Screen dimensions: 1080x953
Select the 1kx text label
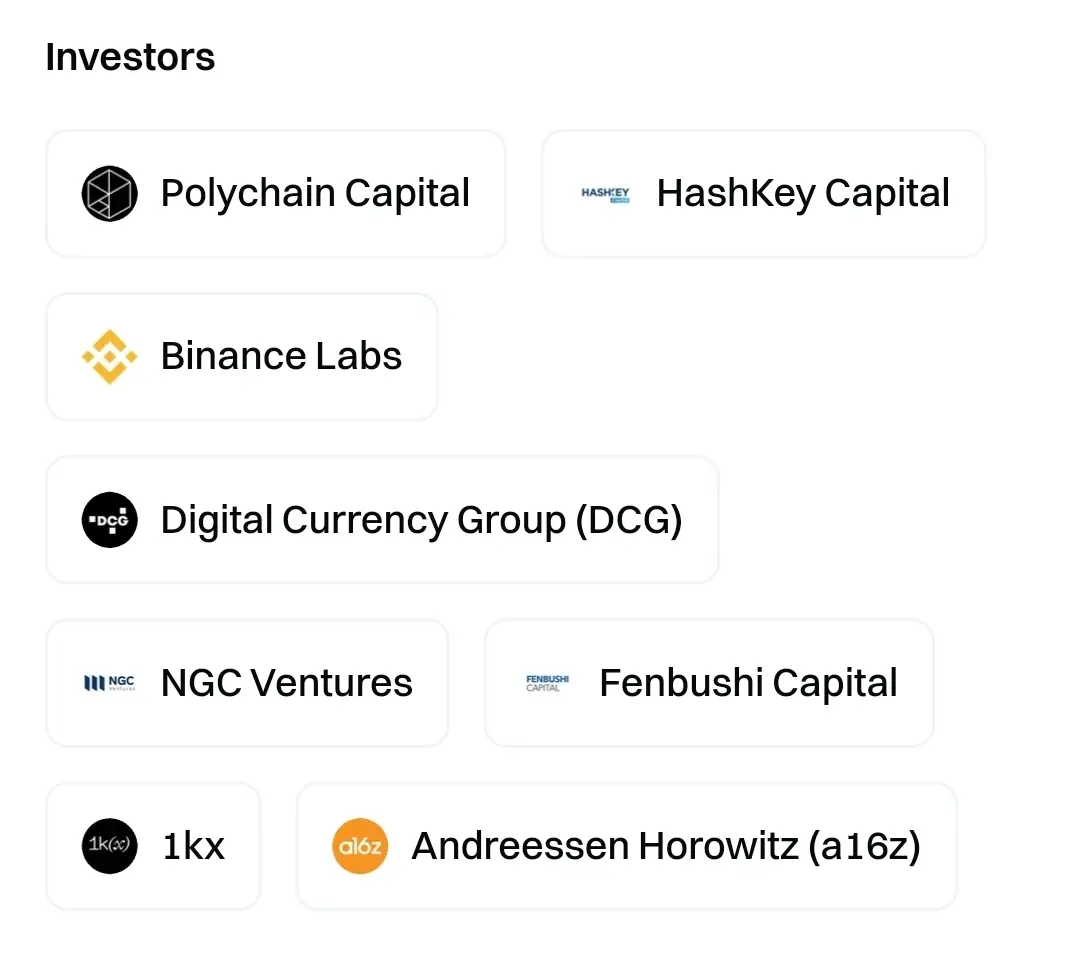coord(194,846)
